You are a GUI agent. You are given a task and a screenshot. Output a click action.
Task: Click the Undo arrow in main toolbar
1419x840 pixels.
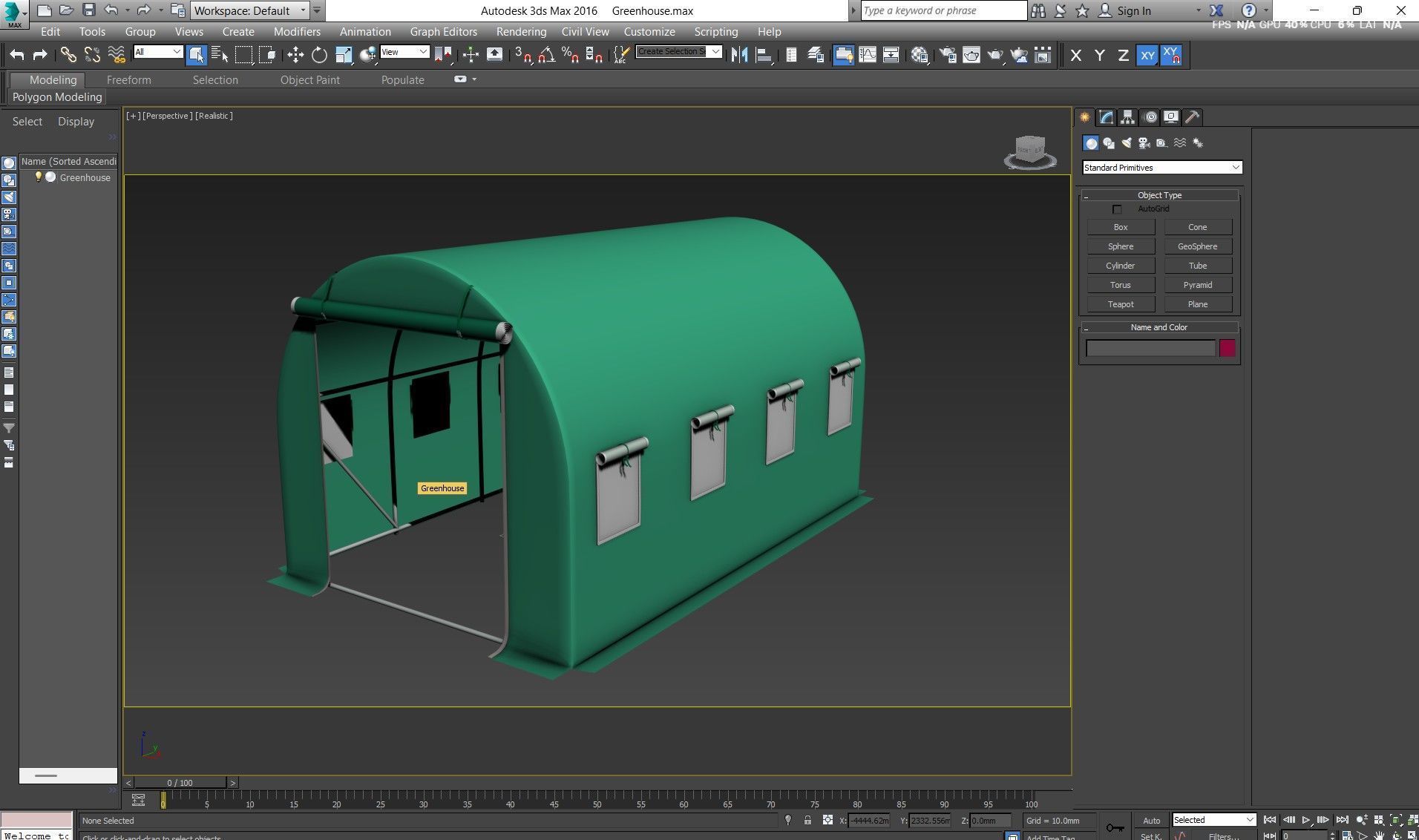tap(17, 55)
